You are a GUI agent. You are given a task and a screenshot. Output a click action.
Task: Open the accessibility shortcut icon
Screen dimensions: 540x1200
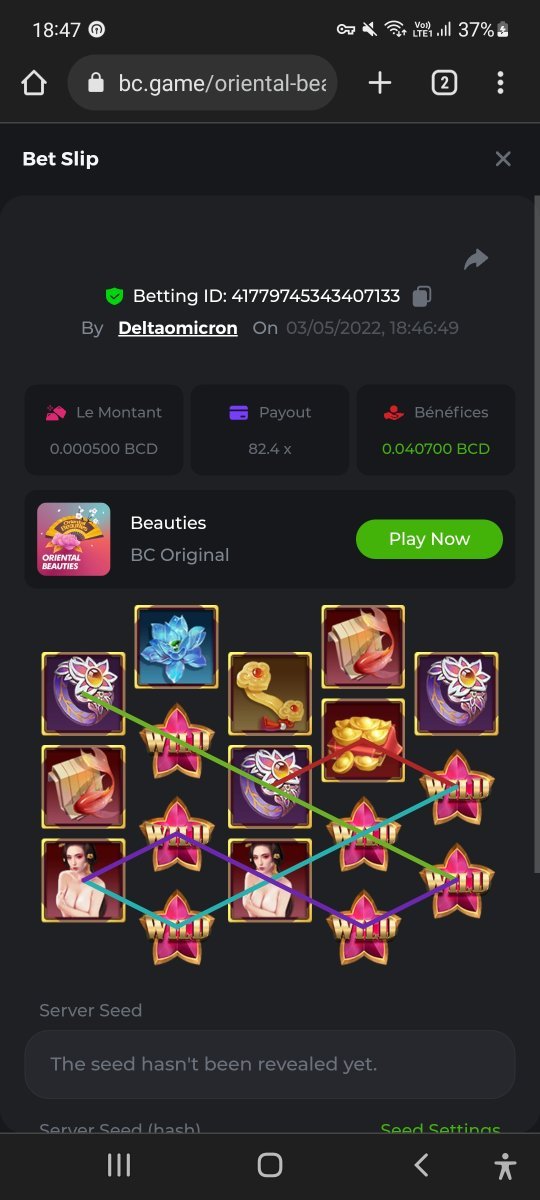(506, 1166)
